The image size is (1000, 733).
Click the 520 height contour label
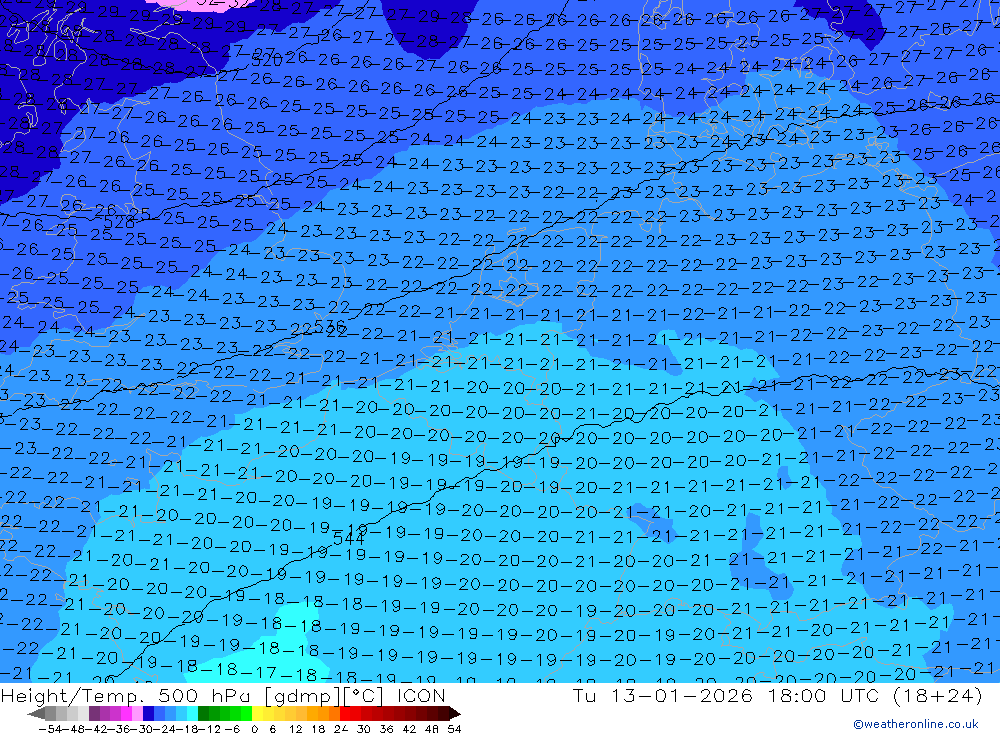pos(267,61)
